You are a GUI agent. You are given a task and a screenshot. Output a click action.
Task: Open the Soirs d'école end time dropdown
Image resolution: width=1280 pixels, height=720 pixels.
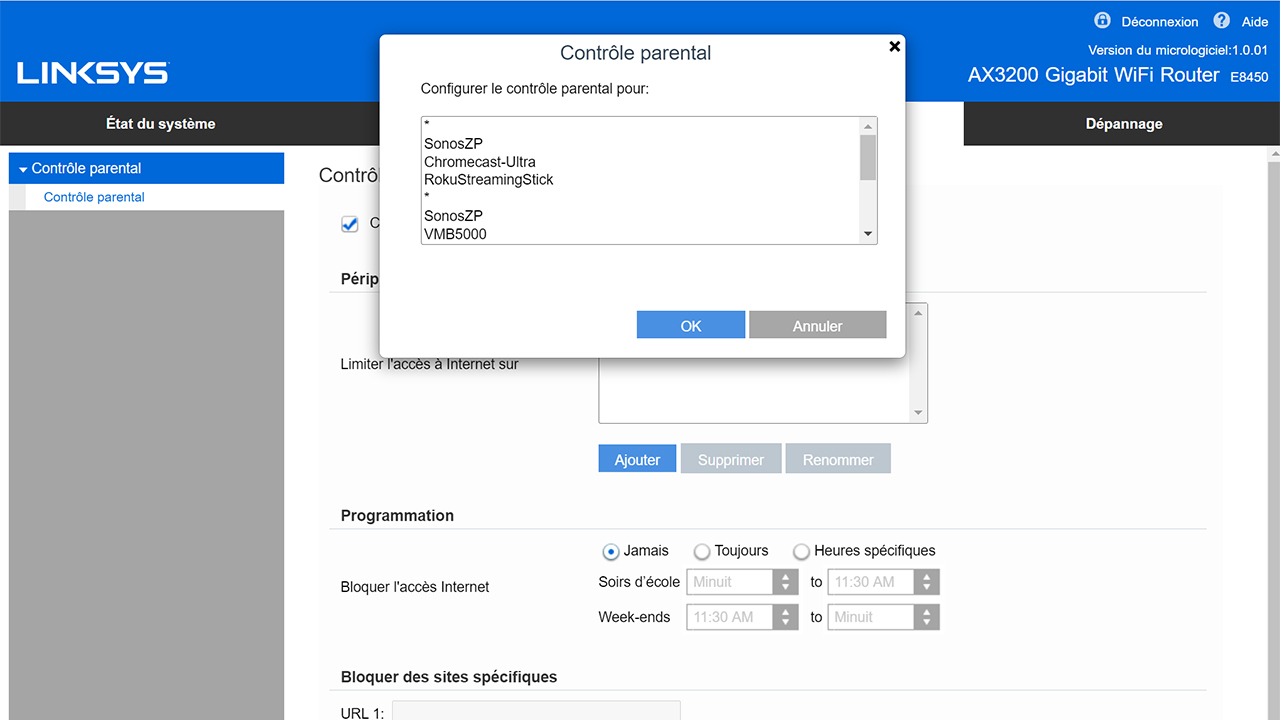click(883, 582)
